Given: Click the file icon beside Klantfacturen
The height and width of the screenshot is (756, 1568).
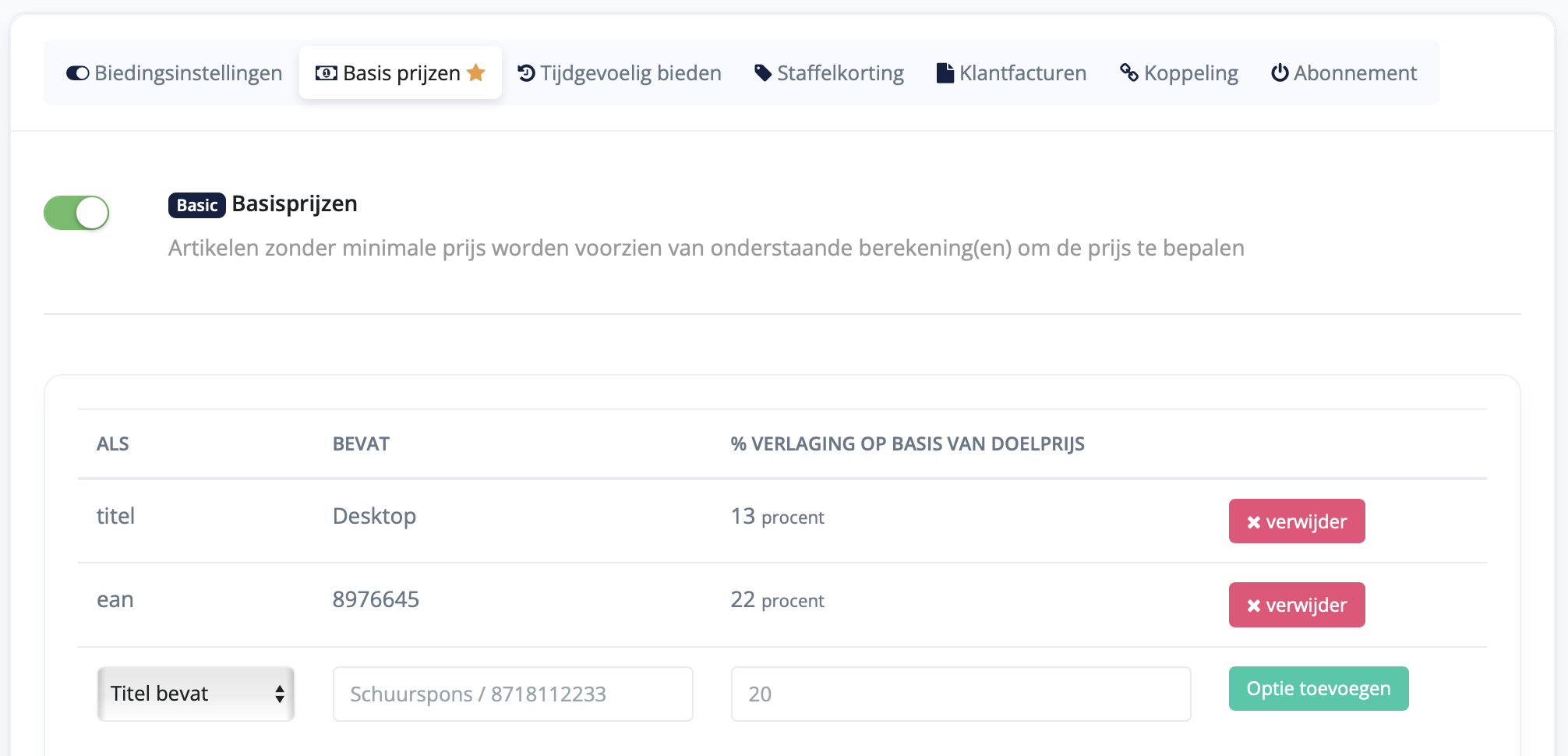Looking at the screenshot, I should click(945, 73).
